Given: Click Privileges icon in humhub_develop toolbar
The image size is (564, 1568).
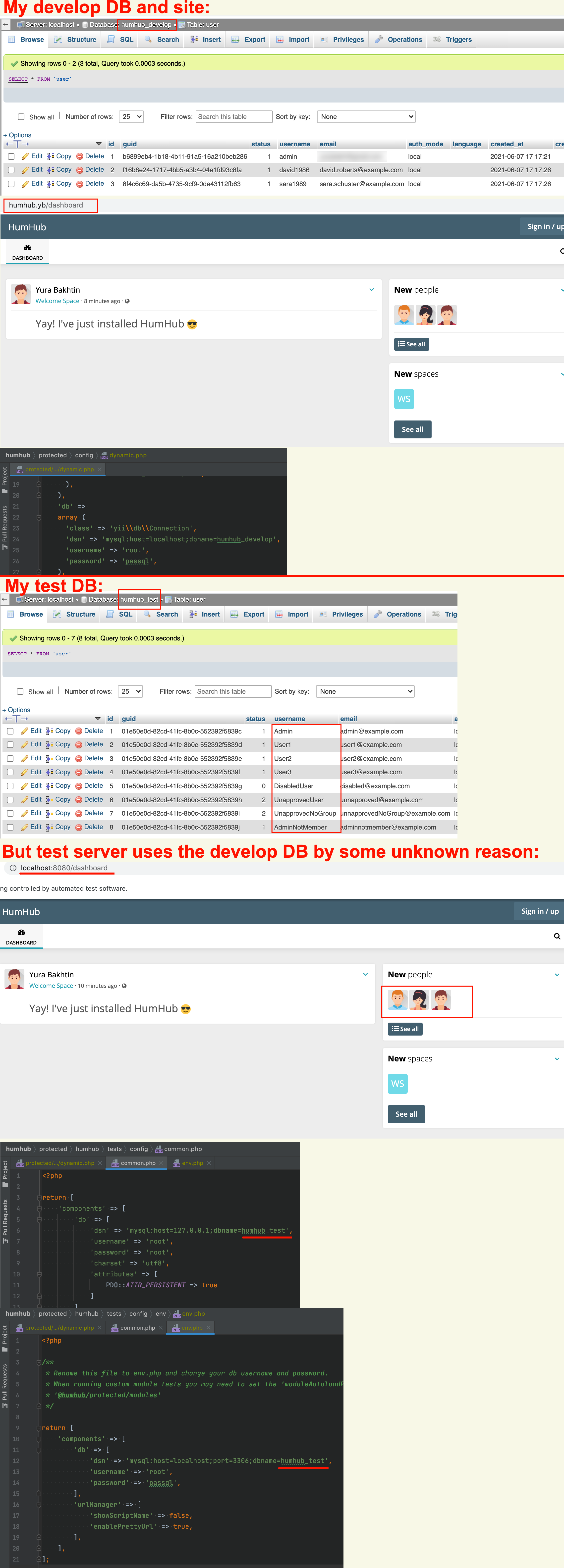Looking at the screenshot, I should 324,40.
